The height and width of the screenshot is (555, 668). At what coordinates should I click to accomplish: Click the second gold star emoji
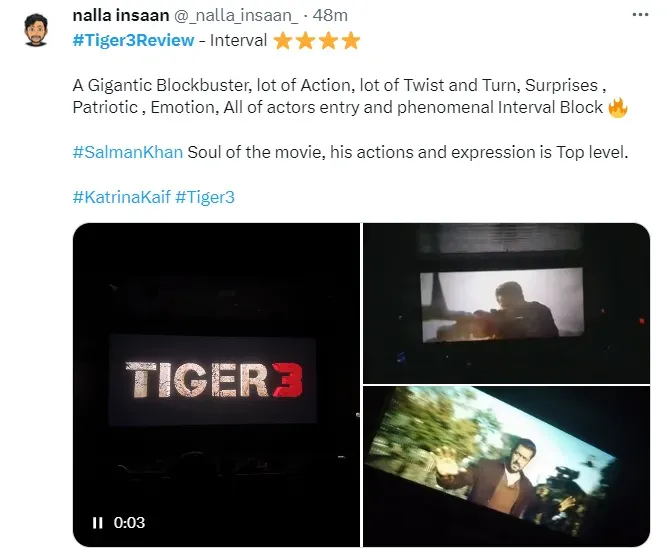[x=305, y=41]
